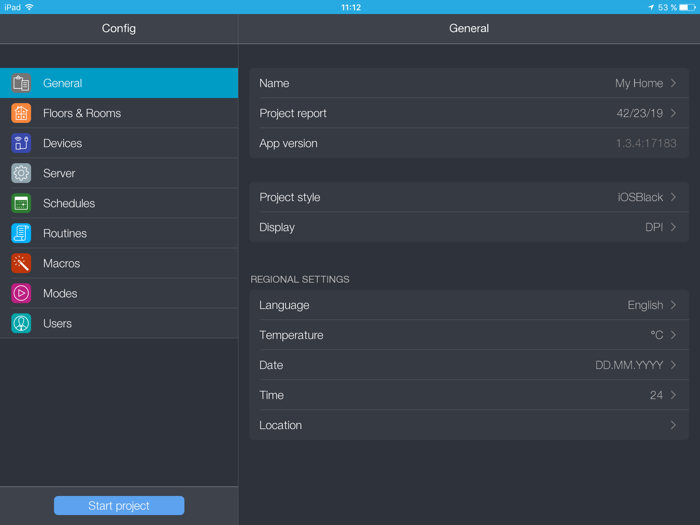Image resolution: width=700 pixels, height=525 pixels.
Task: Click the 'iOSBlack' style value
Action: pyautogui.click(x=640, y=197)
